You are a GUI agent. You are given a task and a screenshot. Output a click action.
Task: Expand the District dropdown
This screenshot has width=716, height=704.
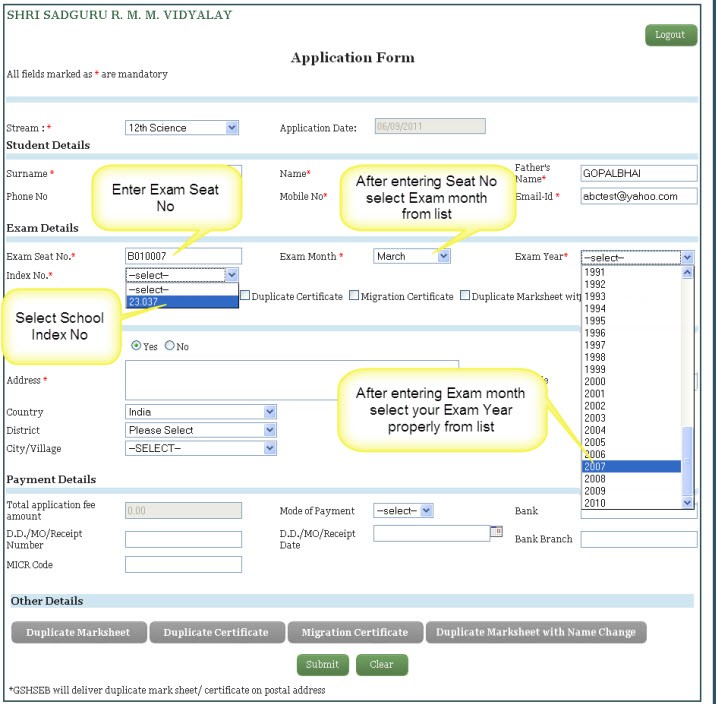pos(270,430)
